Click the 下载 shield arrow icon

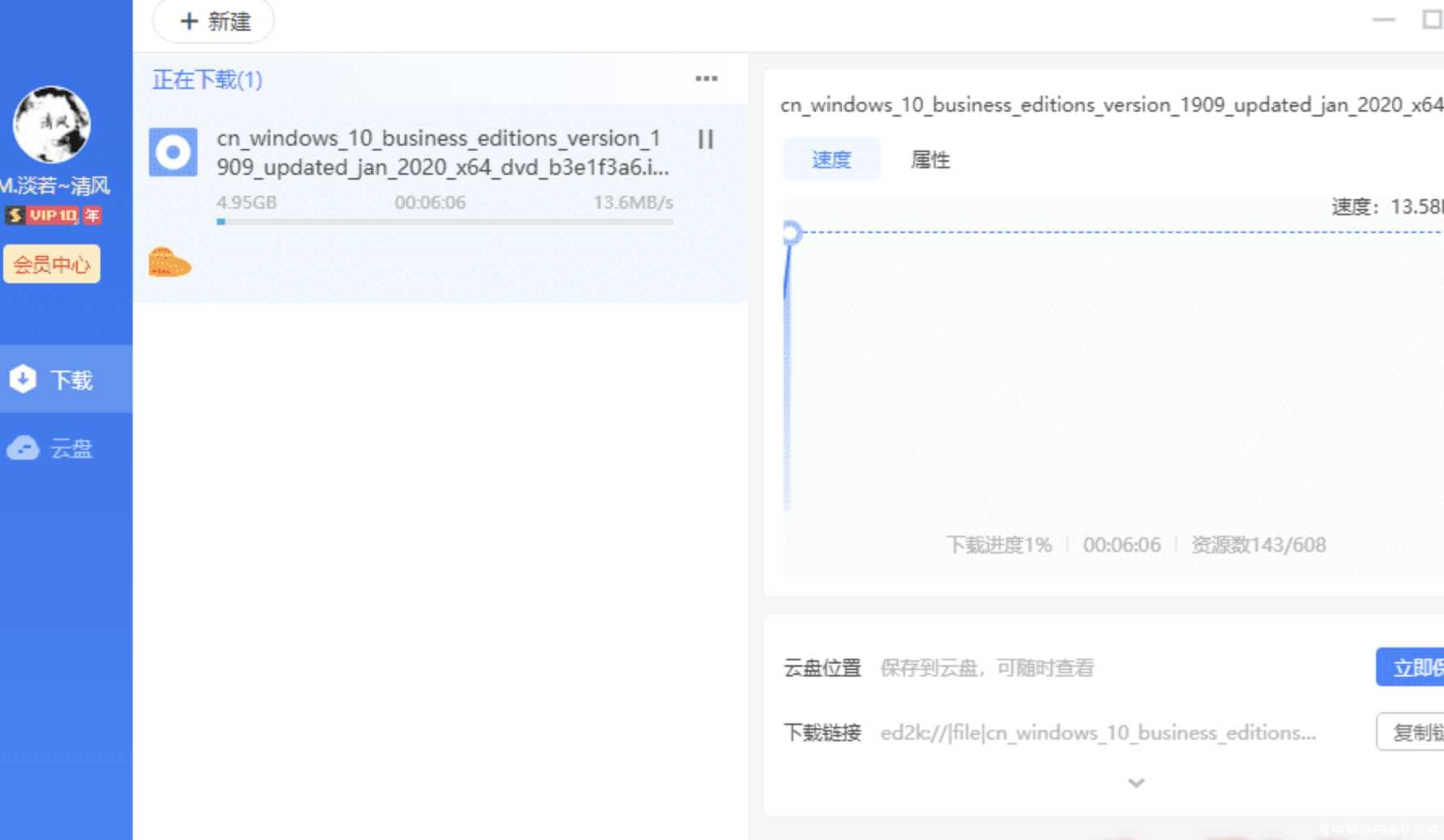click(x=23, y=379)
